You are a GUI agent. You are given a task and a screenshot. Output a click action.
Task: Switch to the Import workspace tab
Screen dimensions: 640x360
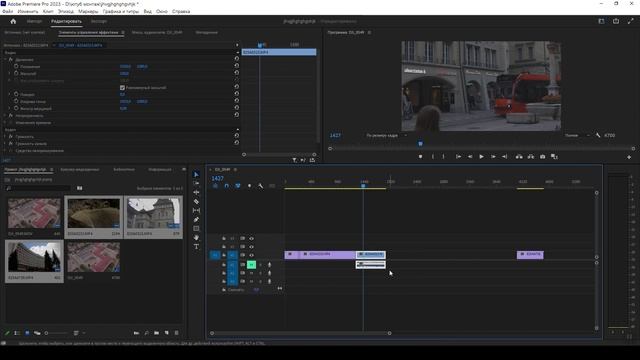(34, 21)
